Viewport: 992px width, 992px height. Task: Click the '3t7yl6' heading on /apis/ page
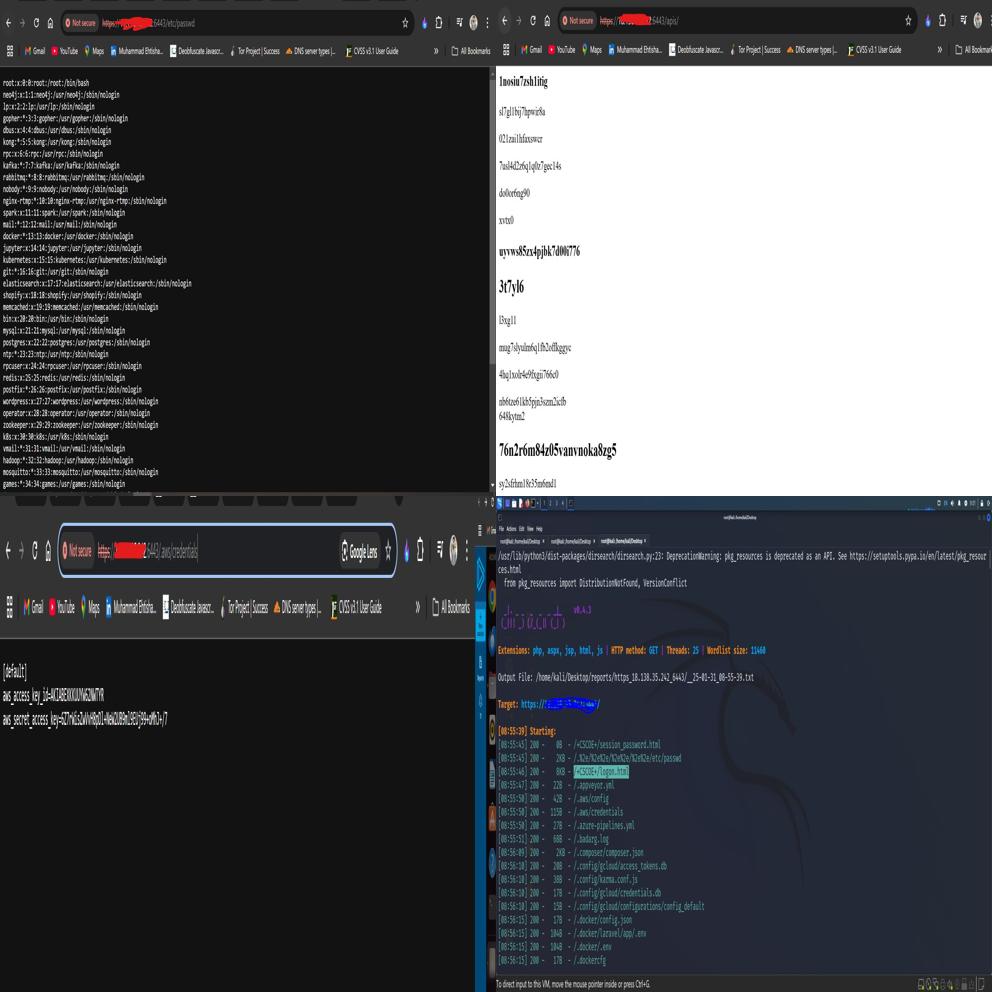click(511, 287)
